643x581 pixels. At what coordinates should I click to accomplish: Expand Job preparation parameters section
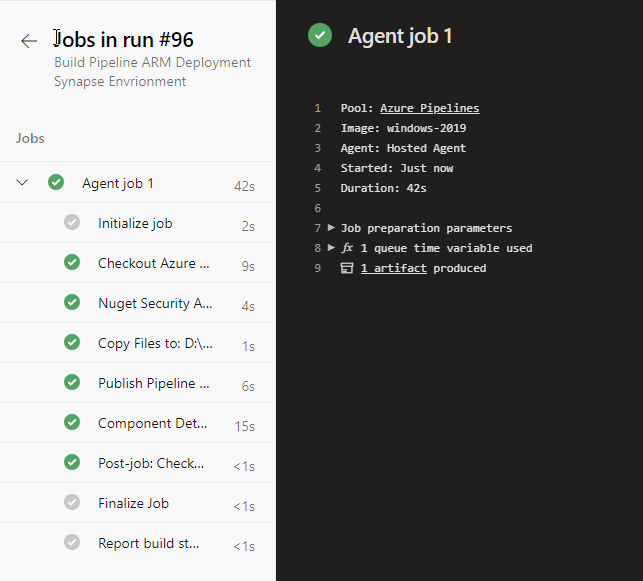(332, 228)
